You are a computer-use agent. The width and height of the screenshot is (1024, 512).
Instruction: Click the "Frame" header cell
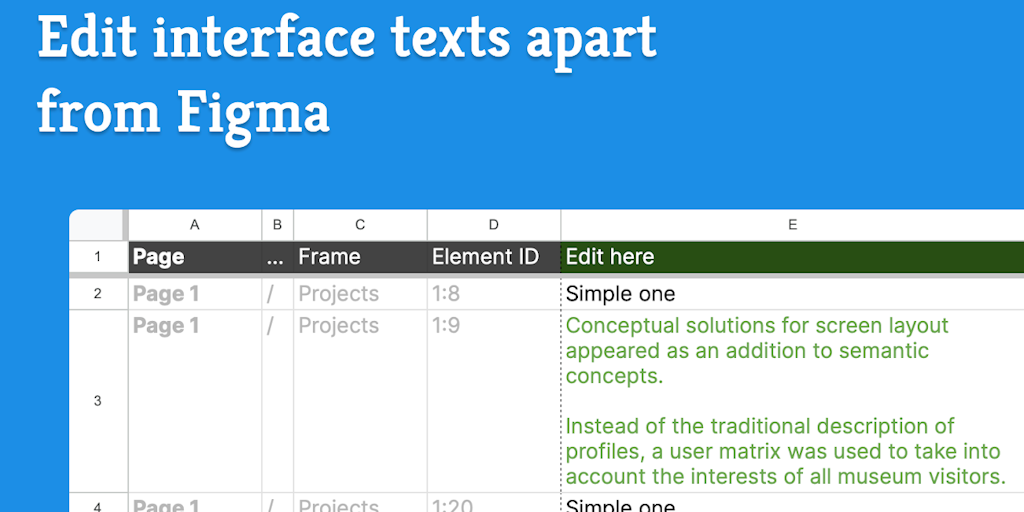point(360,257)
